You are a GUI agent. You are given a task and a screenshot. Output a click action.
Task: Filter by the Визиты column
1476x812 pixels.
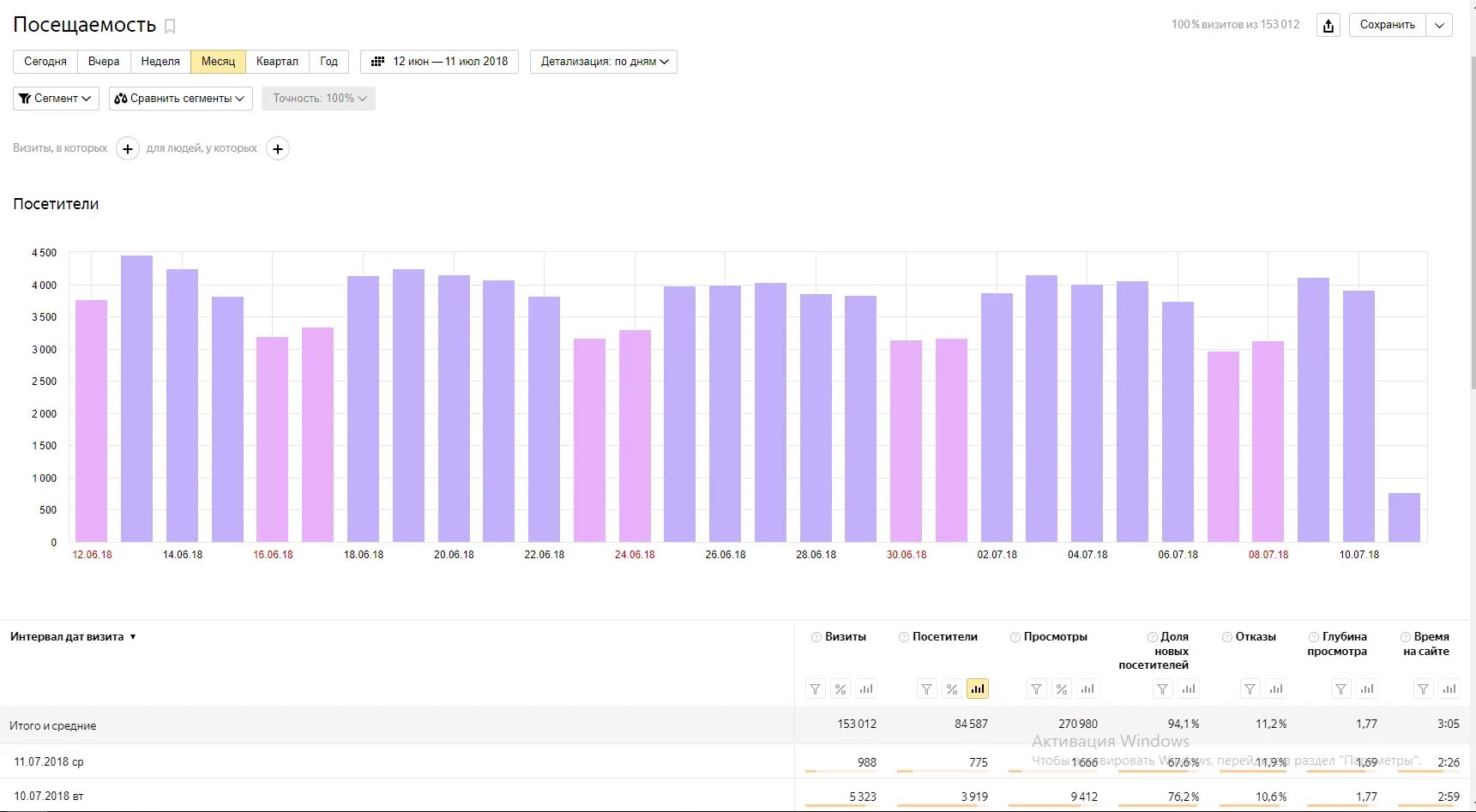[816, 689]
